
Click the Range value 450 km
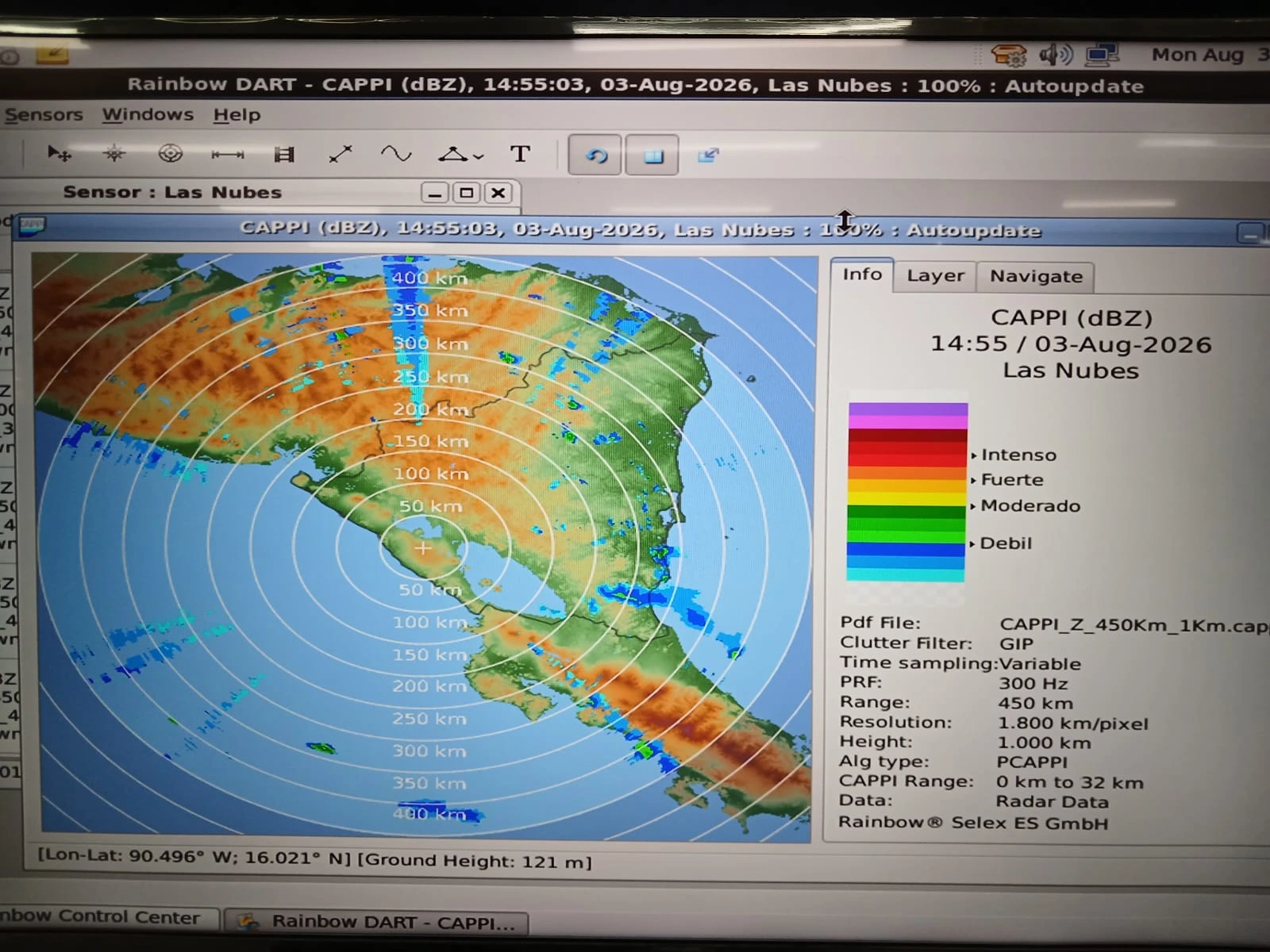coord(1035,703)
